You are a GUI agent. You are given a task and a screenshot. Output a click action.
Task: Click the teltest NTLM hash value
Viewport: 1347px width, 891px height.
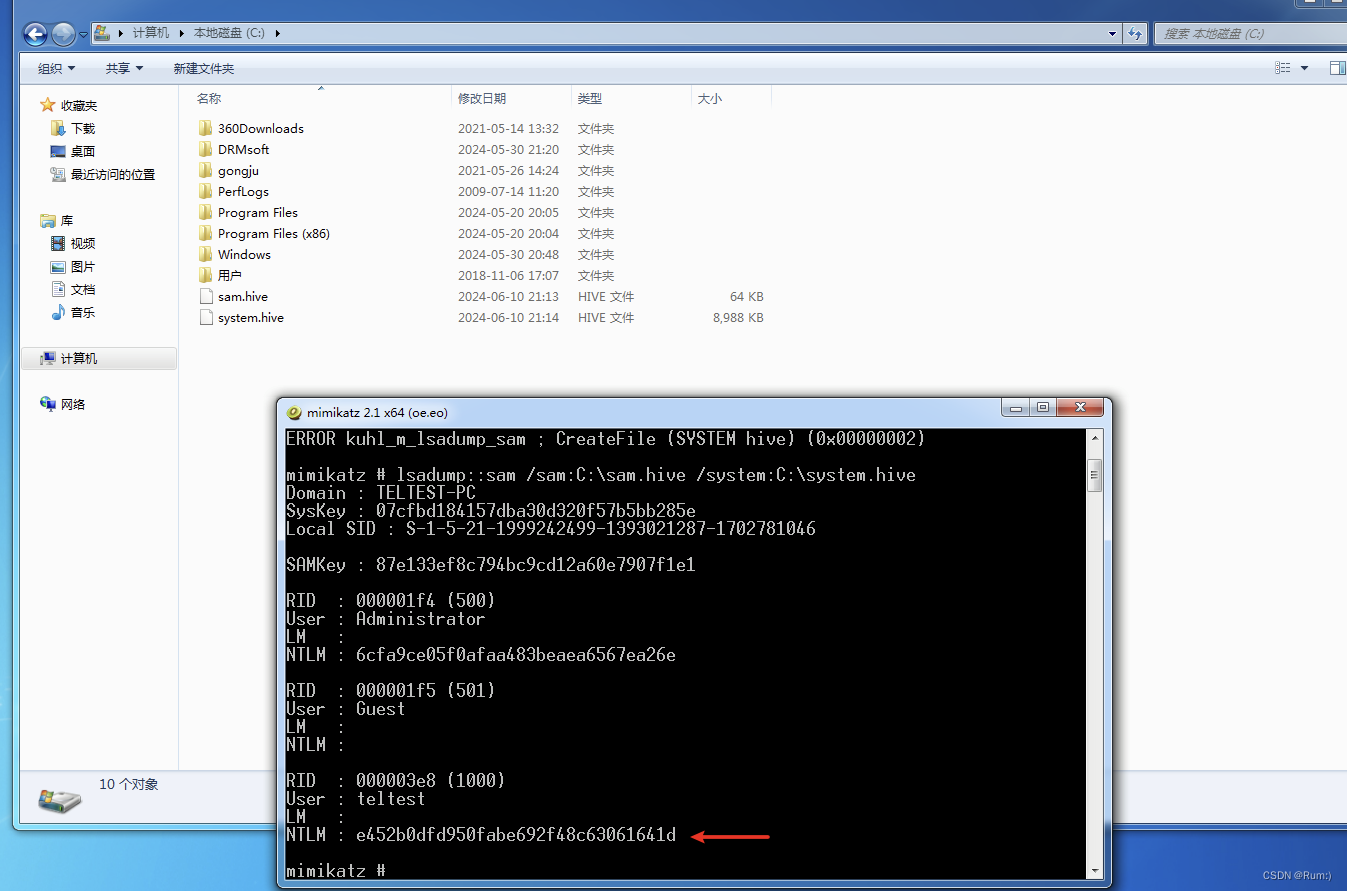pos(516,835)
